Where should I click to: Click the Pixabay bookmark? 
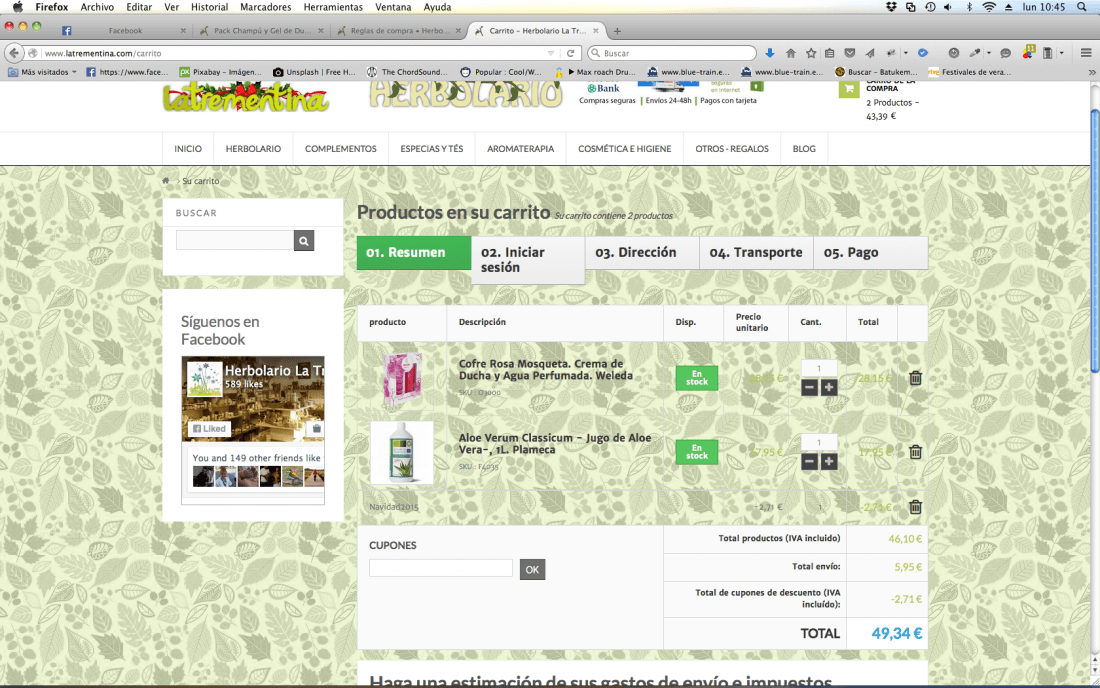pyautogui.click(x=220, y=72)
